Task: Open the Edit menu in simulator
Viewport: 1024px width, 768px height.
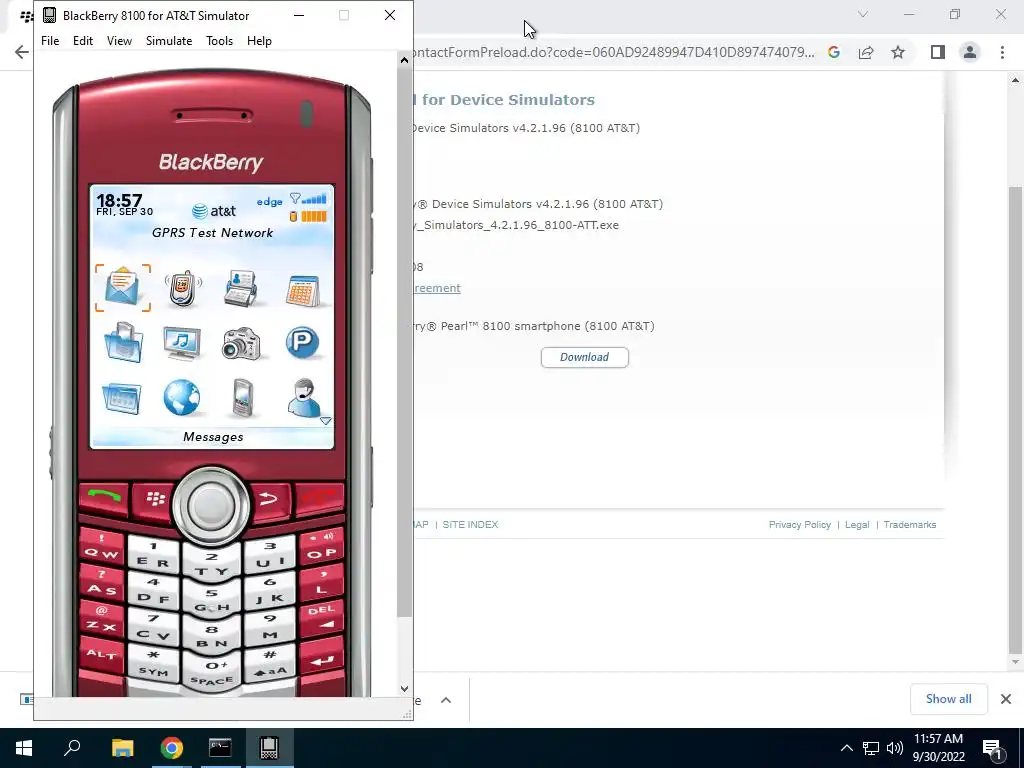Action: pyautogui.click(x=83, y=40)
